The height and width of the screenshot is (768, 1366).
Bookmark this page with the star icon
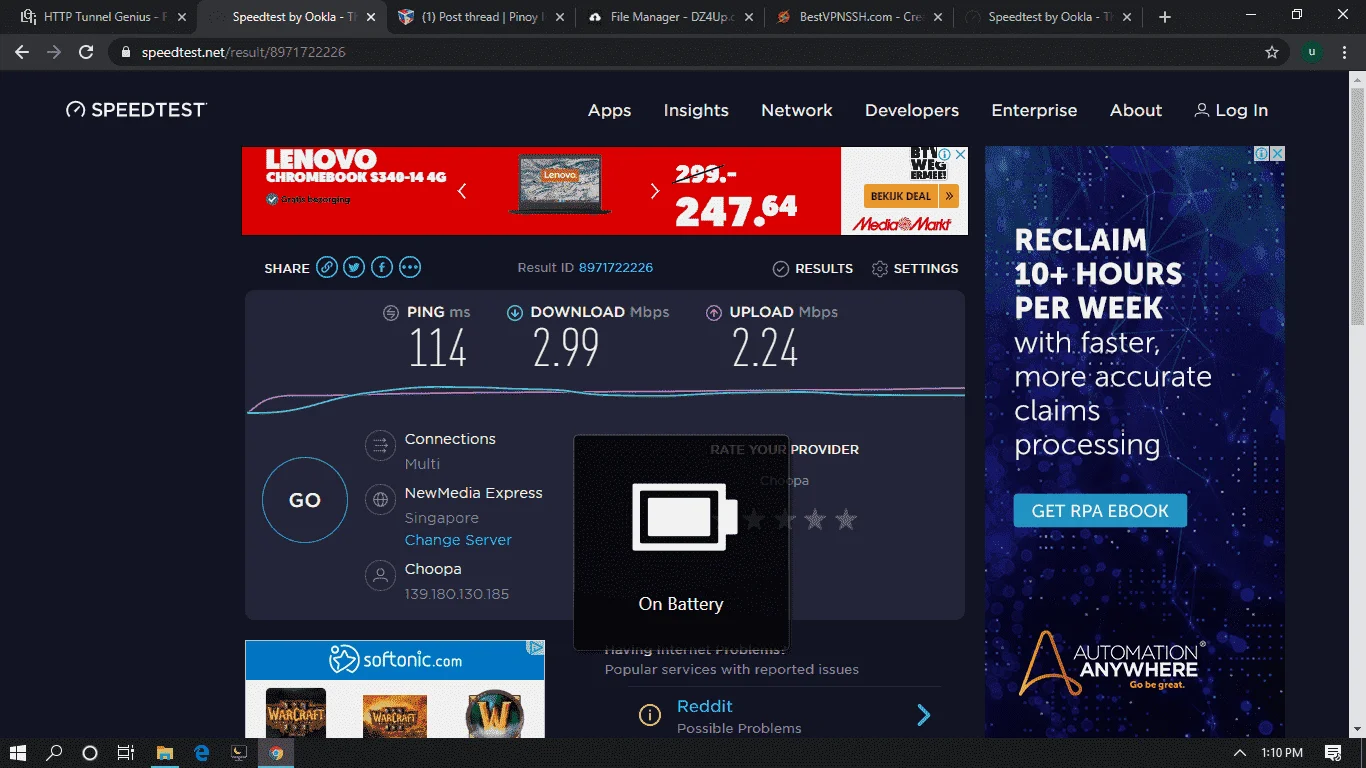click(x=1272, y=52)
